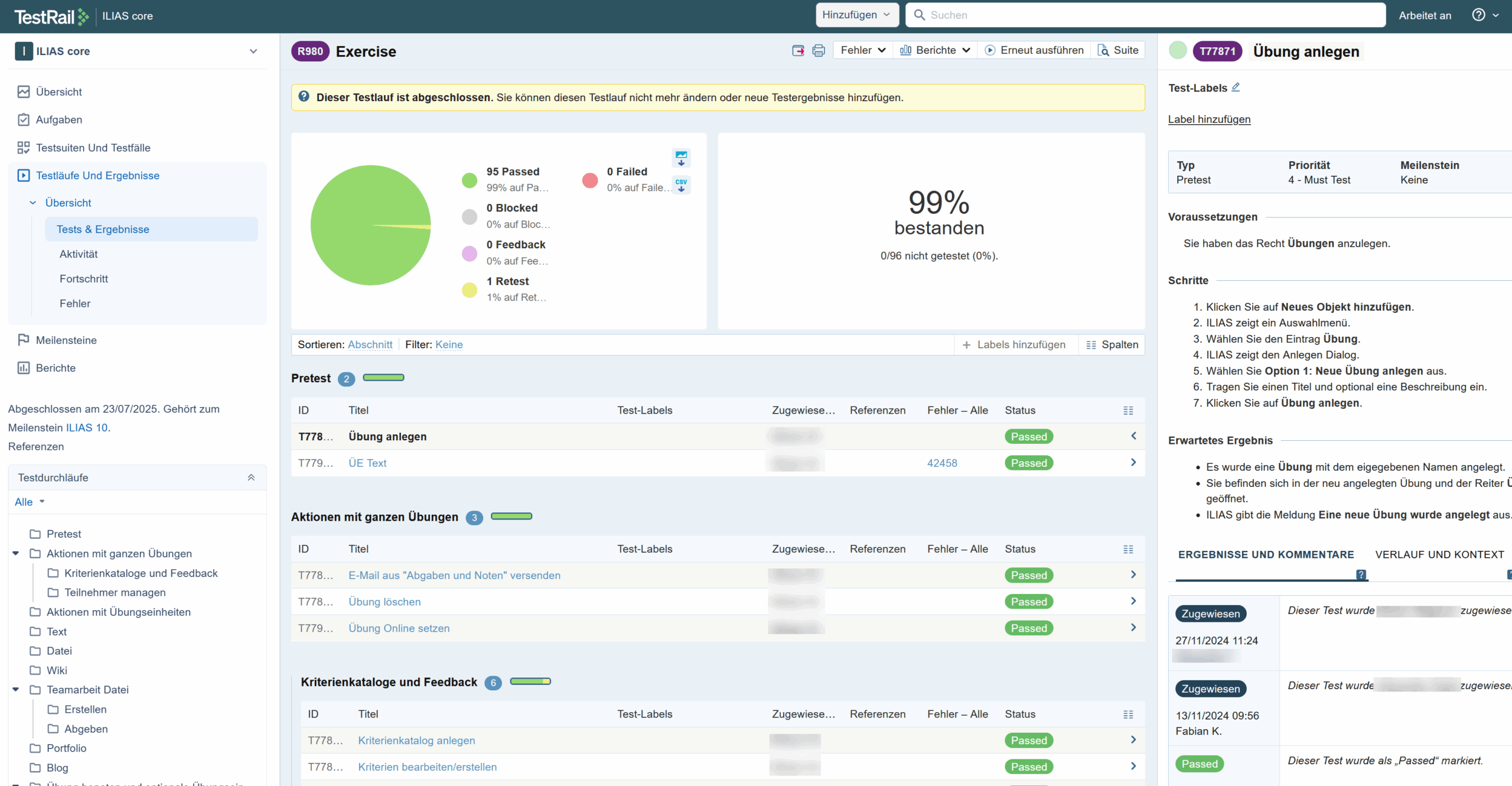The height and width of the screenshot is (786, 1512).
Task: Switch to Verlauf und Kontext tab
Action: coord(1439,554)
